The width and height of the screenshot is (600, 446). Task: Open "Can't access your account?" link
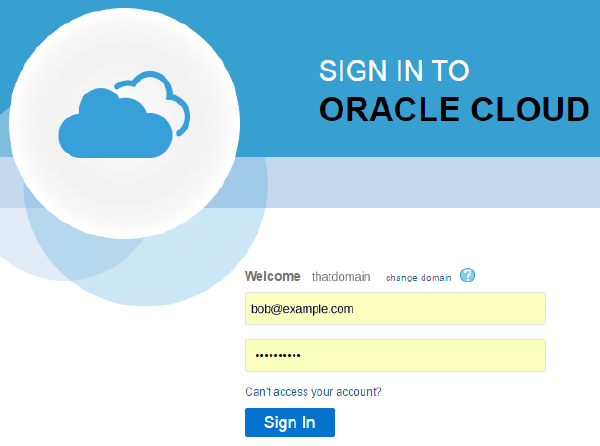click(x=313, y=392)
